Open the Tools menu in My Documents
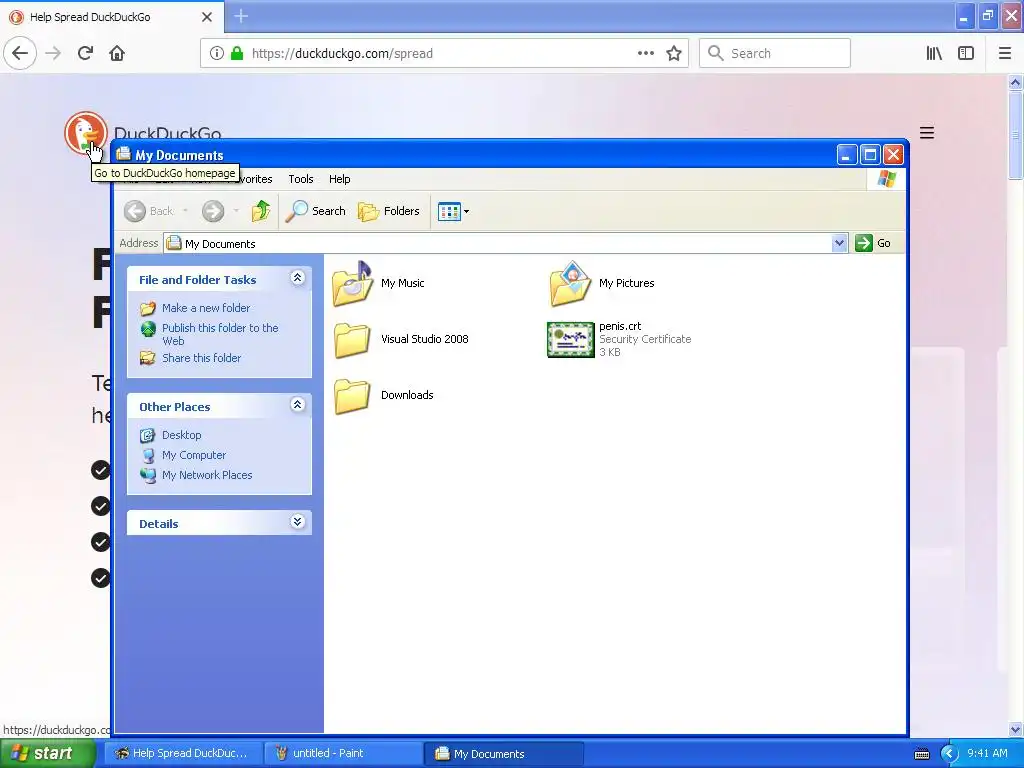1024x768 pixels. click(300, 179)
